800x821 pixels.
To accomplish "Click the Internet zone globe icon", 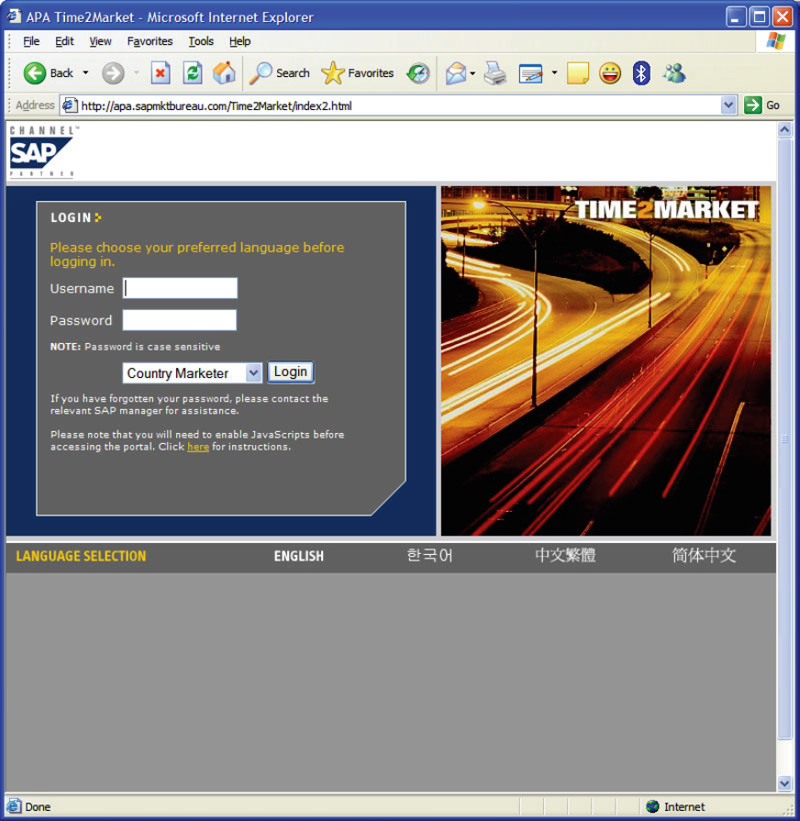I will pos(652,806).
